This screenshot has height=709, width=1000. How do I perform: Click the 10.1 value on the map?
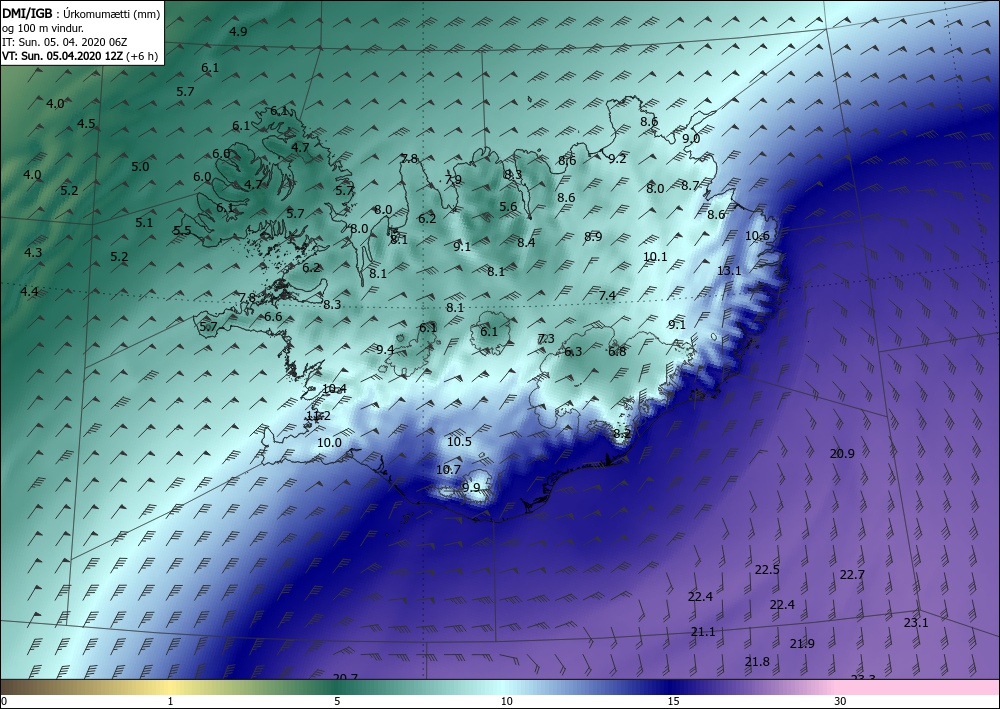tap(655, 256)
